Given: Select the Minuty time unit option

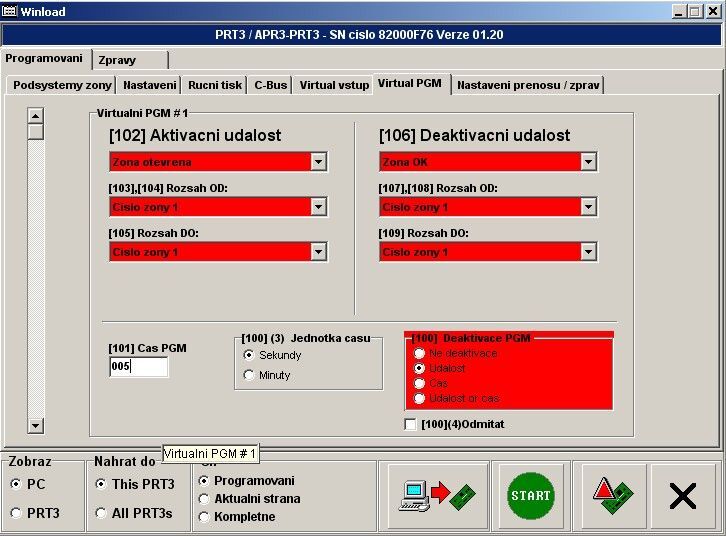Looking at the screenshot, I should [250, 375].
